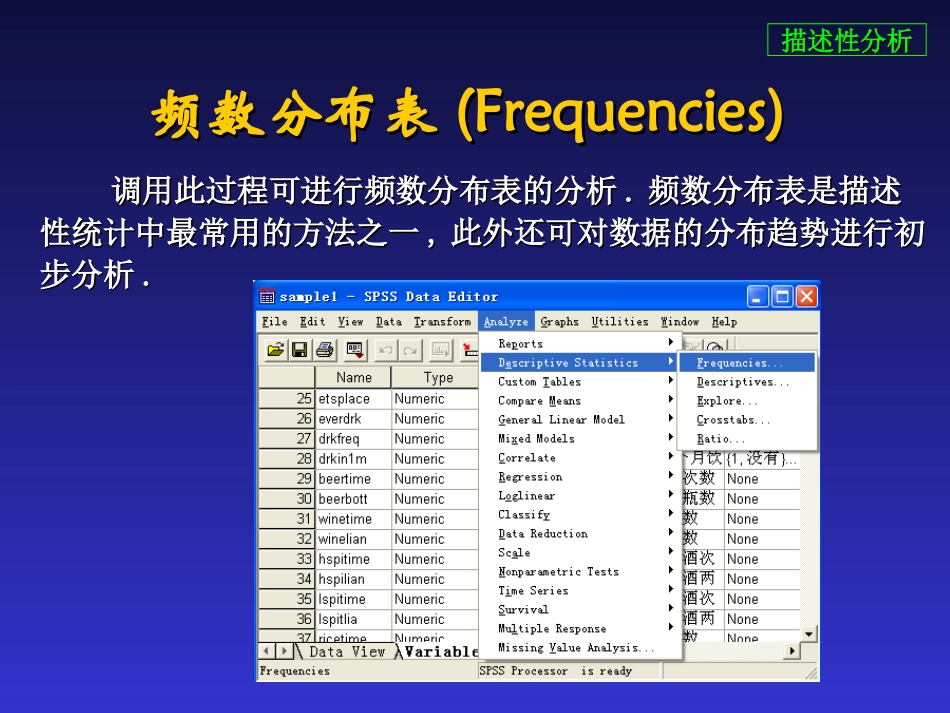Expand the General Linear Model submenu

581,419
